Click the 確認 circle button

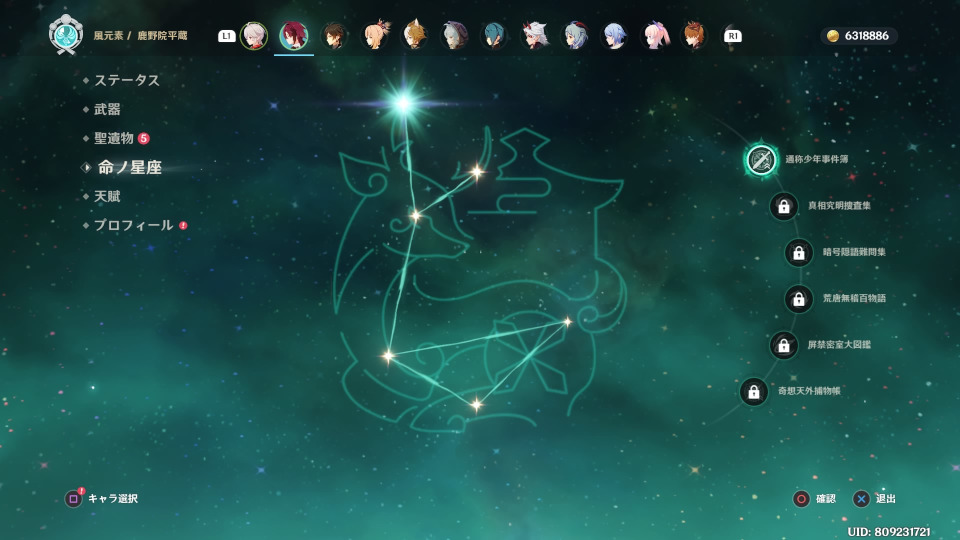pos(801,499)
